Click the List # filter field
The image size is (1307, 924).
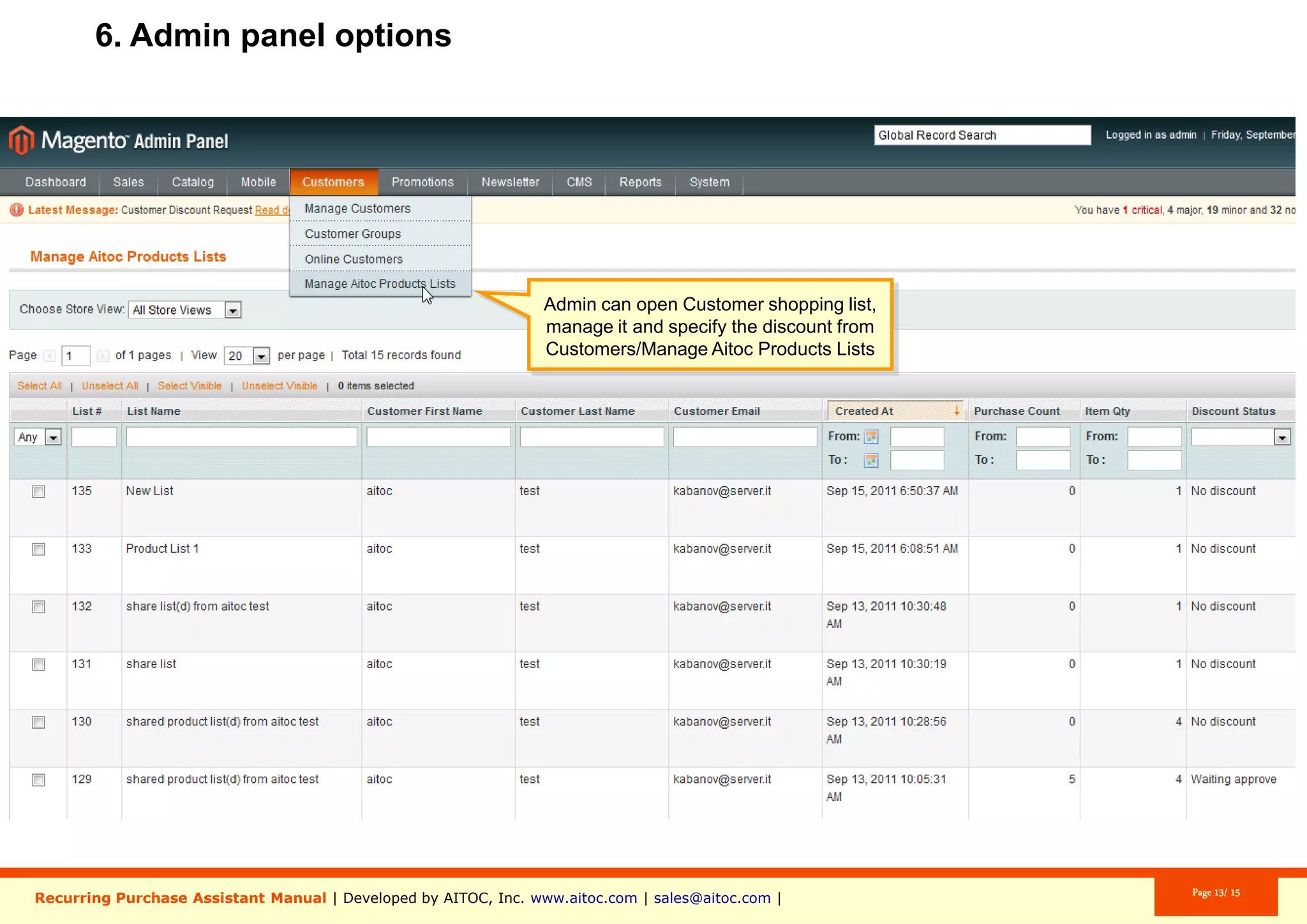(94, 437)
